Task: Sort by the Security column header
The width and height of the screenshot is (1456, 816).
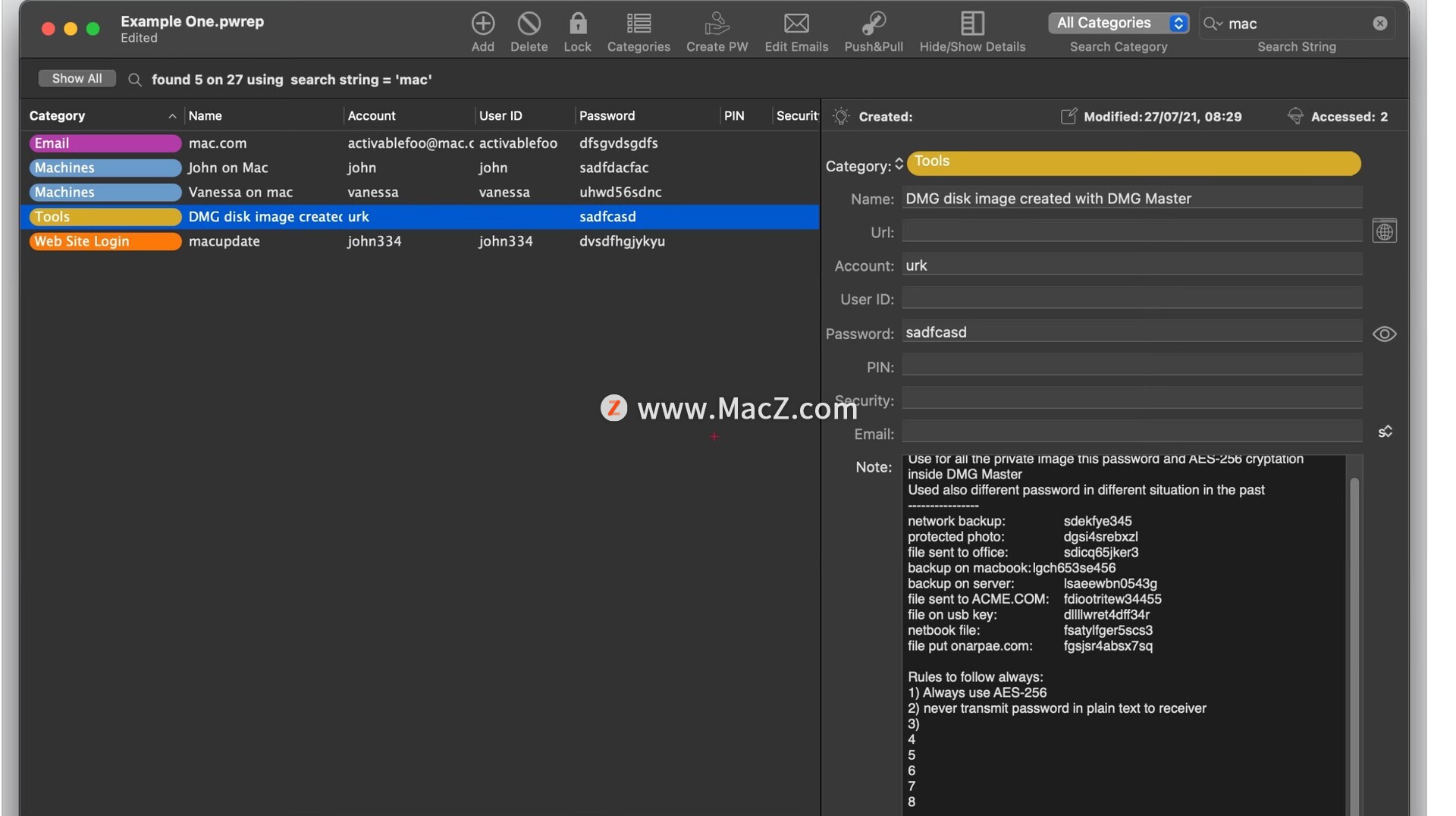Action: coord(796,116)
